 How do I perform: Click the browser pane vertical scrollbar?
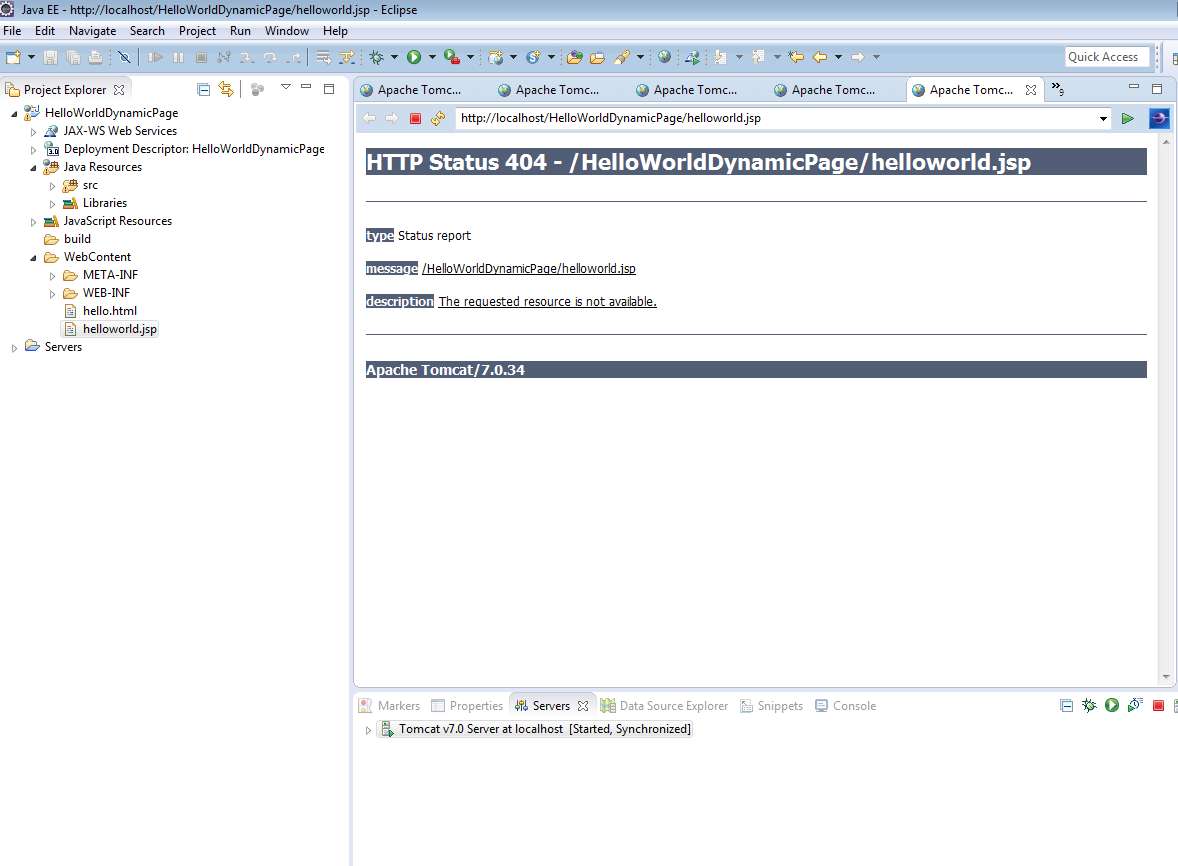point(1164,400)
